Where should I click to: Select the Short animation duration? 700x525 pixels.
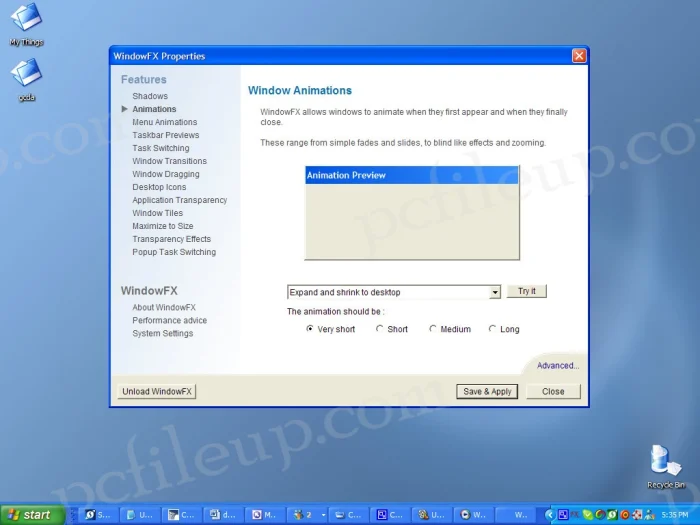(x=380, y=329)
